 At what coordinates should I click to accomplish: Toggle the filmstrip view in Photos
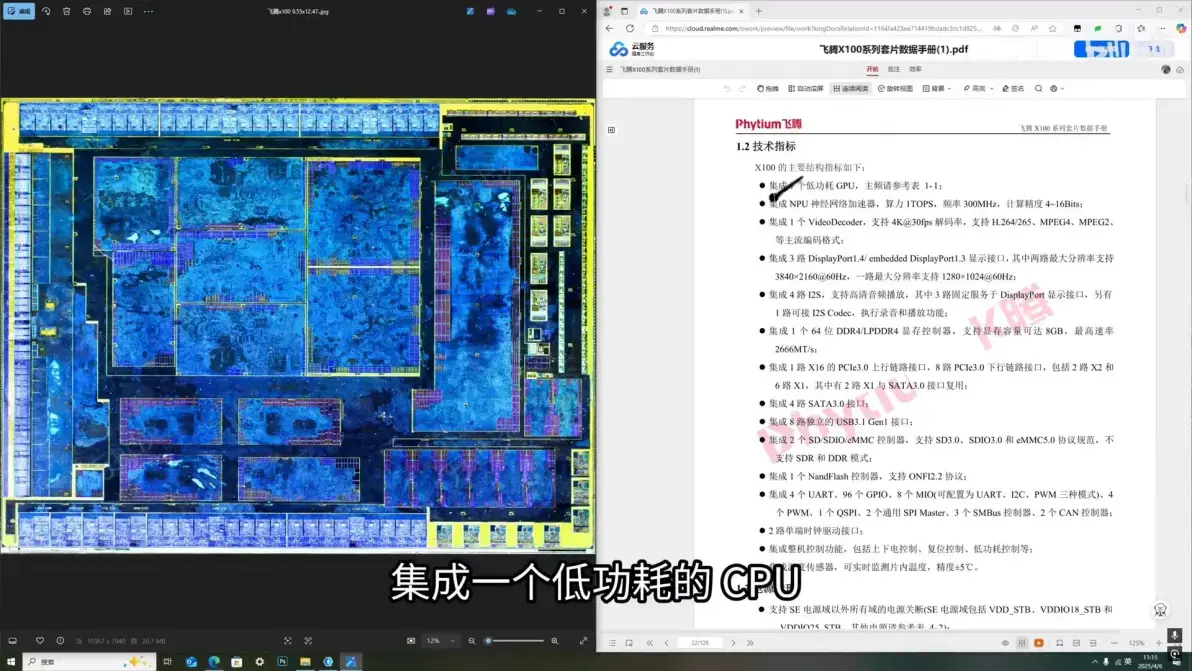coord(13,641)
